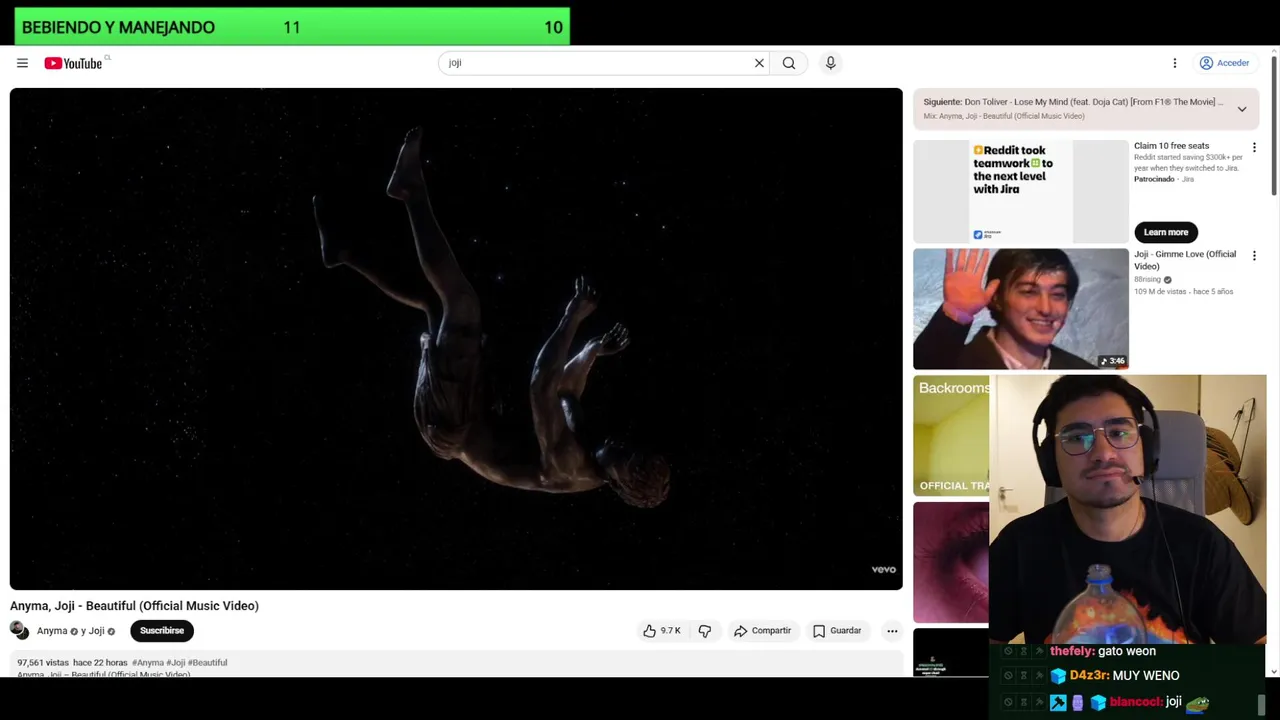Save video with Guardar button
This screenshot has width=1280, height=720.
tap(837, 631)
